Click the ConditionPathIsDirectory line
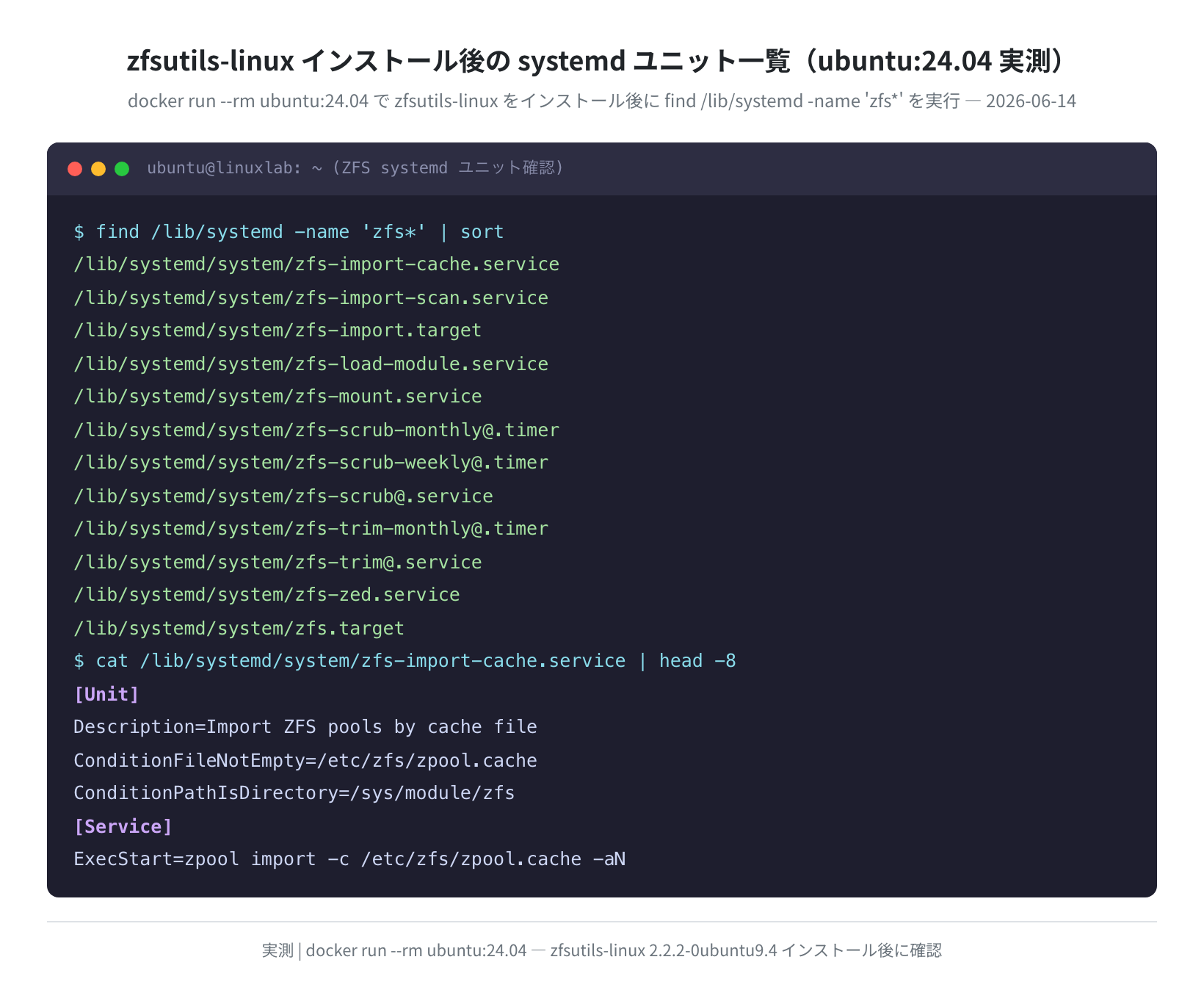This screenshot has height=990, width=1204. coord(294,793)
